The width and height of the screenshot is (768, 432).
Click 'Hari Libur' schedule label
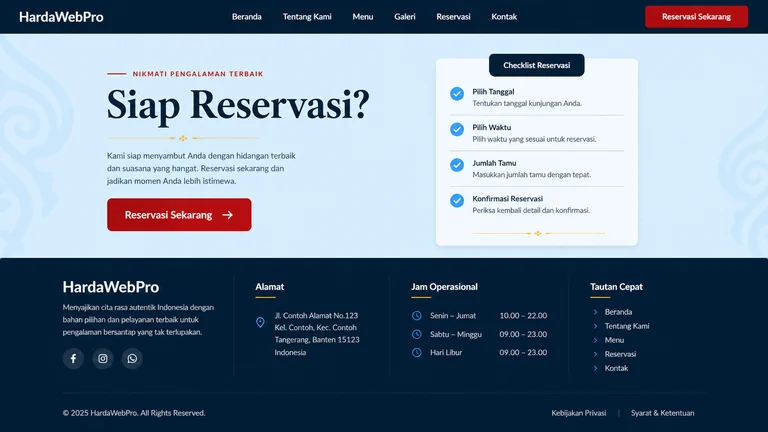pyautogui.click(x=446, y=352)
